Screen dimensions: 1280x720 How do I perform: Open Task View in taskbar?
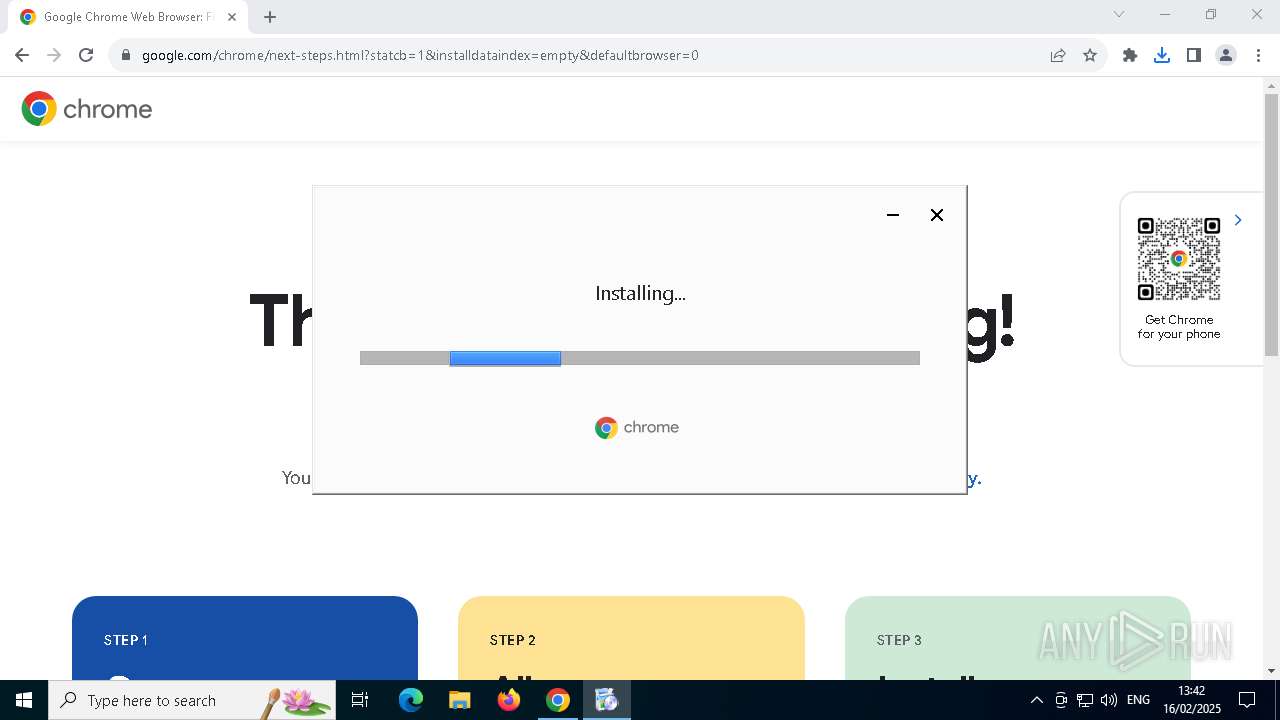click(361, 700)
